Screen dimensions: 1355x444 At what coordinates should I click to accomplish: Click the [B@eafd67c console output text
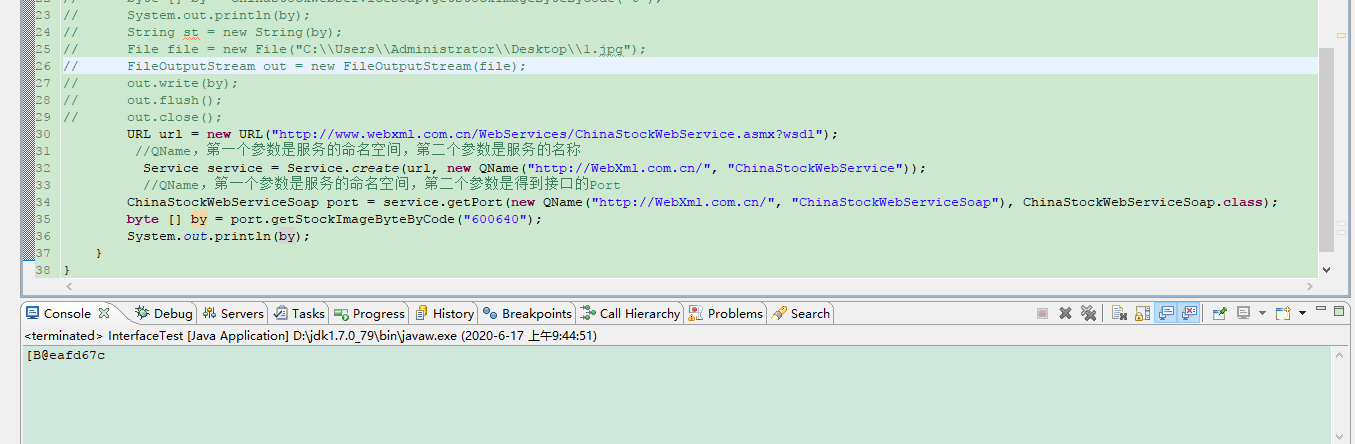pyautogui.click(x=66, y=355)
